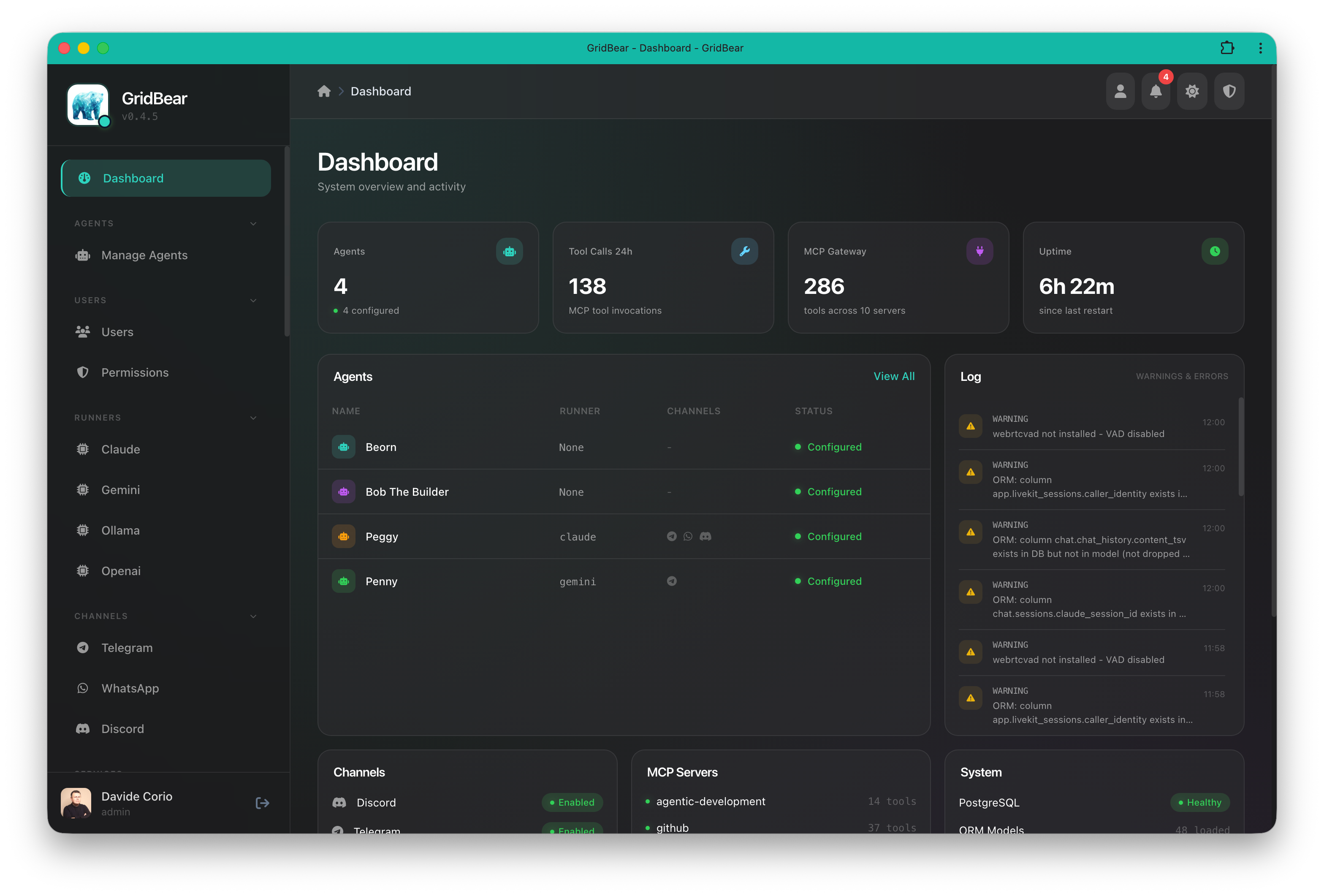Select the Telegram channel in the sidebar

[x=127, y=648]
